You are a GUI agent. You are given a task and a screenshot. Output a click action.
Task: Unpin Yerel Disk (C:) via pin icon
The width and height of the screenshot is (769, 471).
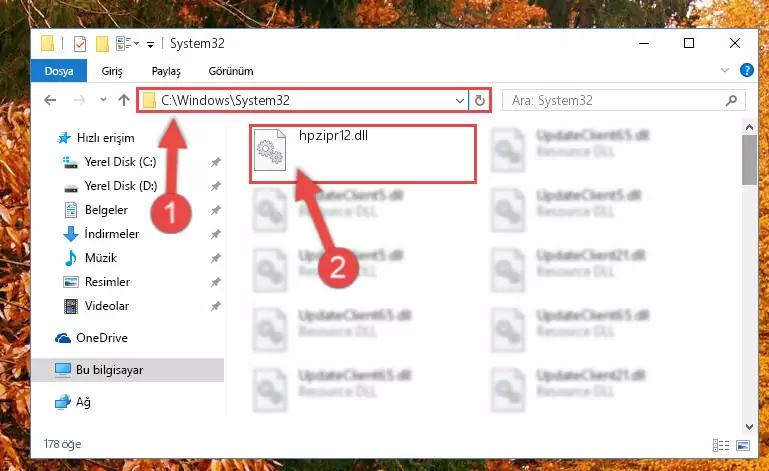pos(215,162)
